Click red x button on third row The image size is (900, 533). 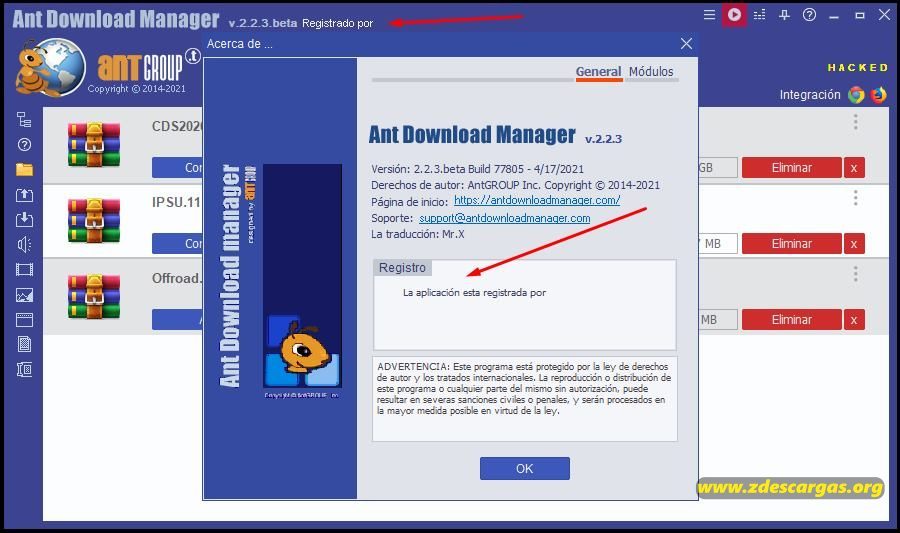tap(854, 320)
